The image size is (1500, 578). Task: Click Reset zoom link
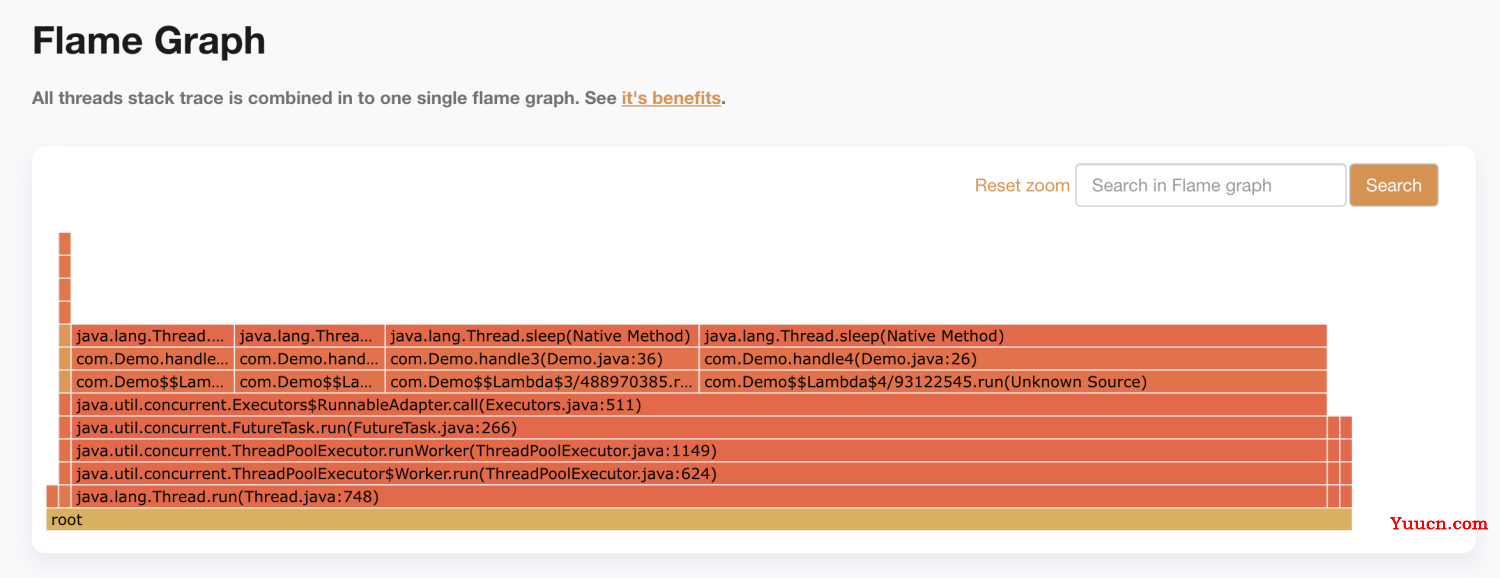(1022, 185)
